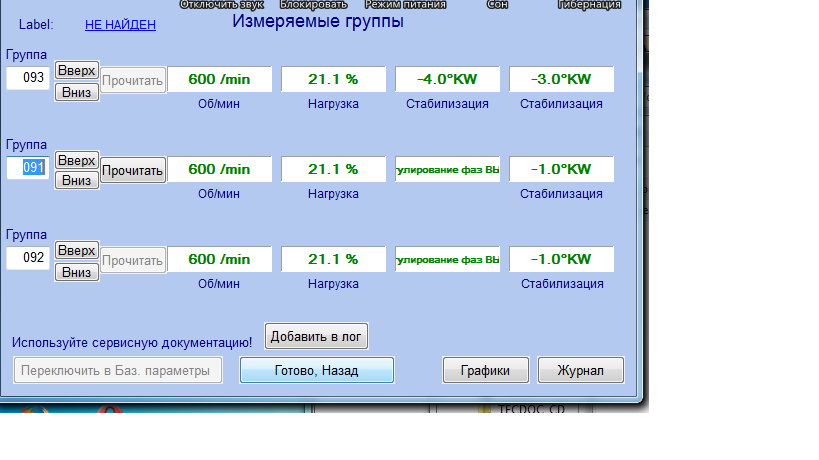
Task: Click group 093 -4.0°KW stabilization value
Action: click(x=447, y=79)
